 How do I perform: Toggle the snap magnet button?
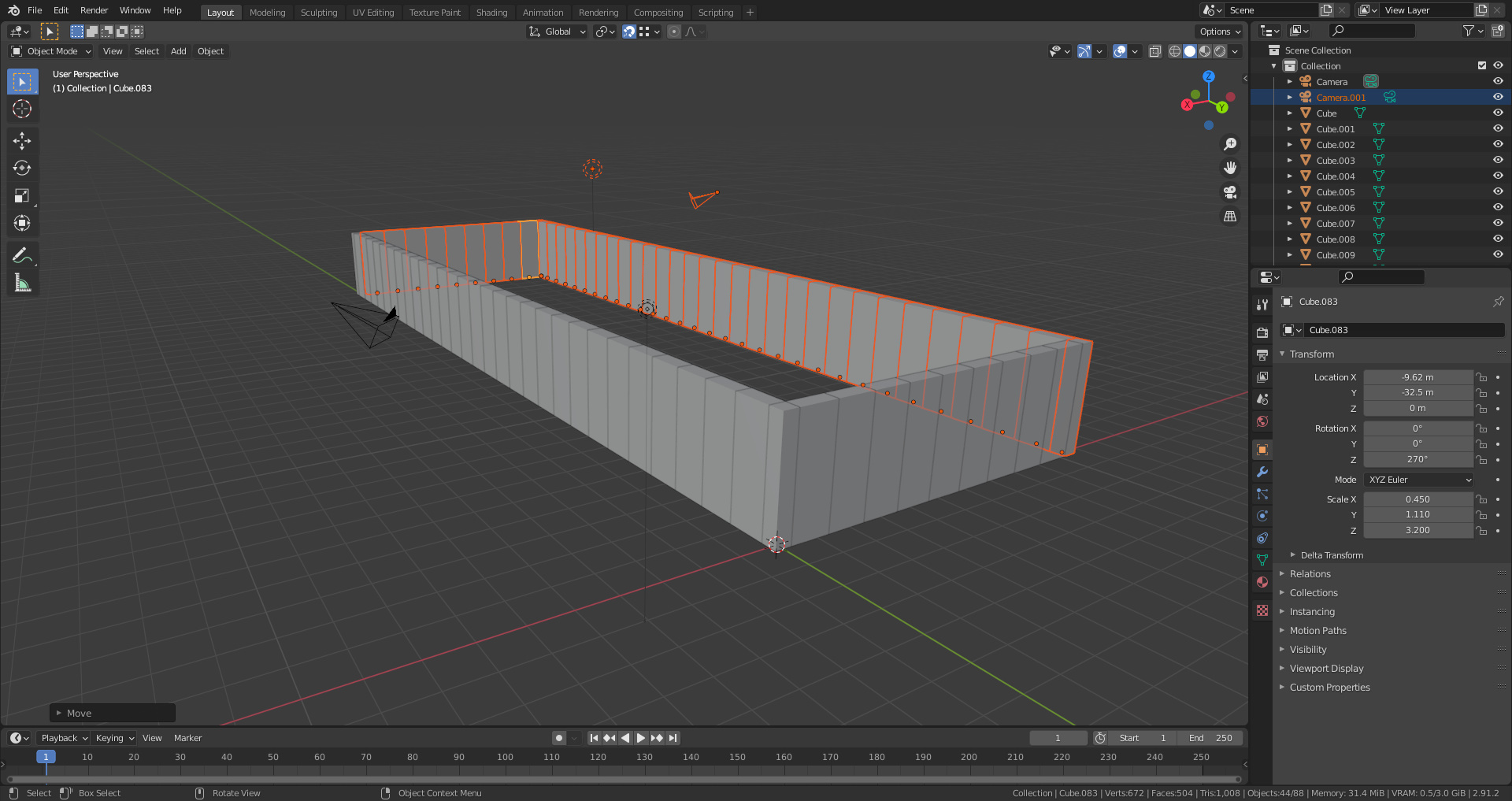(628, 32)
